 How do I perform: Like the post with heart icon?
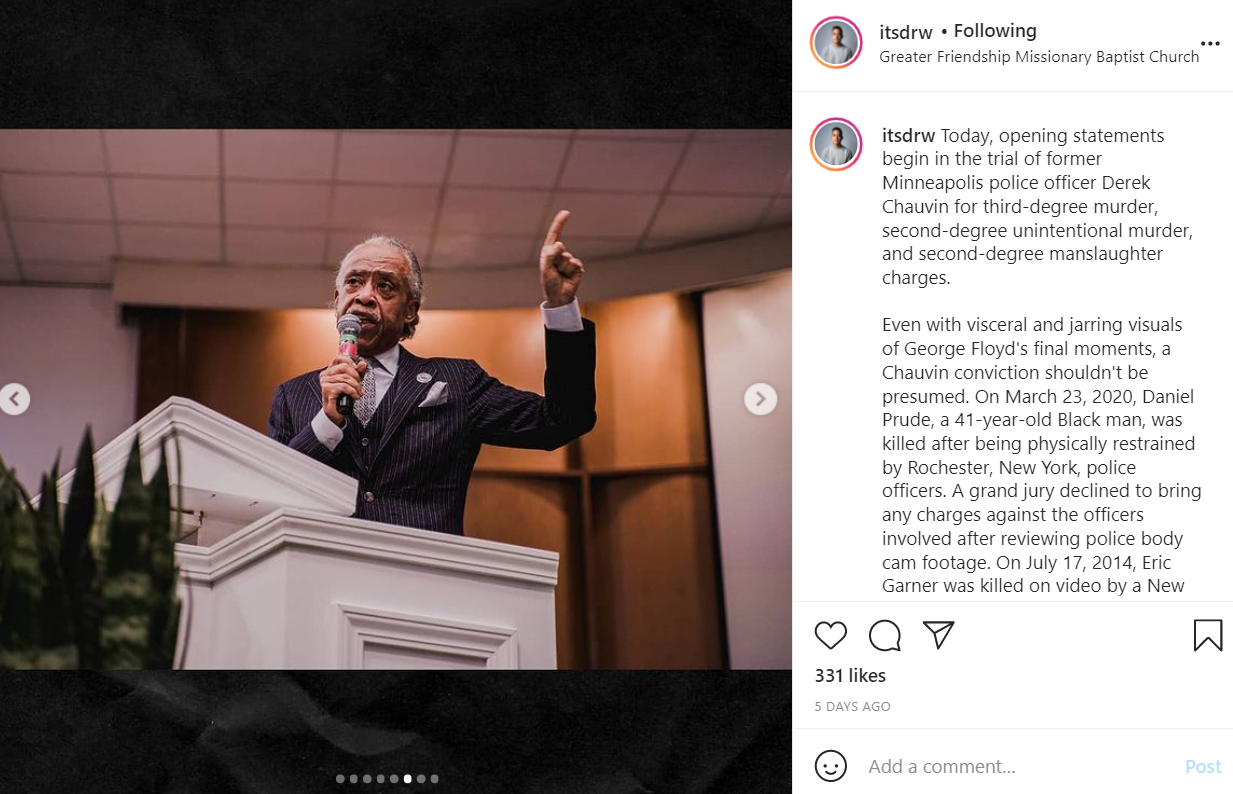830,635
